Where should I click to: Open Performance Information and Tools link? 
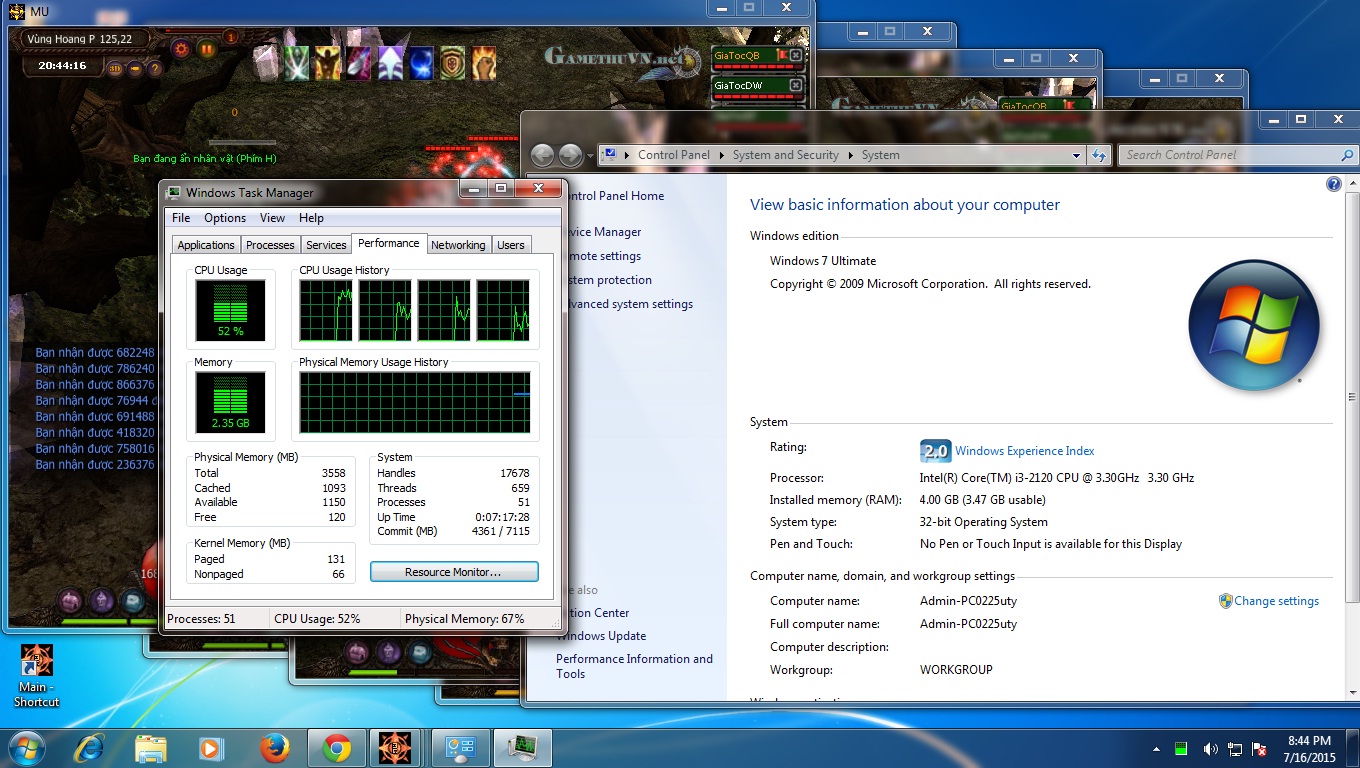(634, 666)
